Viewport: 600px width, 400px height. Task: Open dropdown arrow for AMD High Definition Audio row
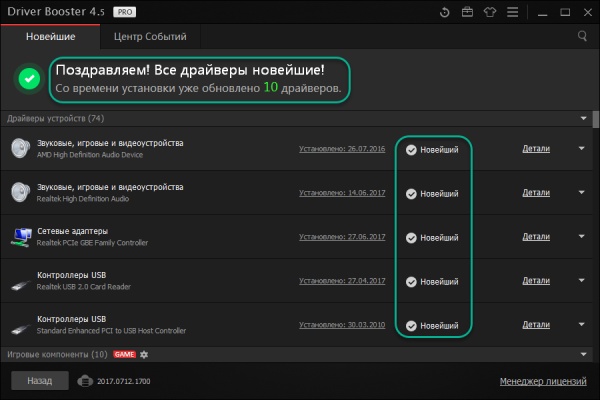click(581, 148)
